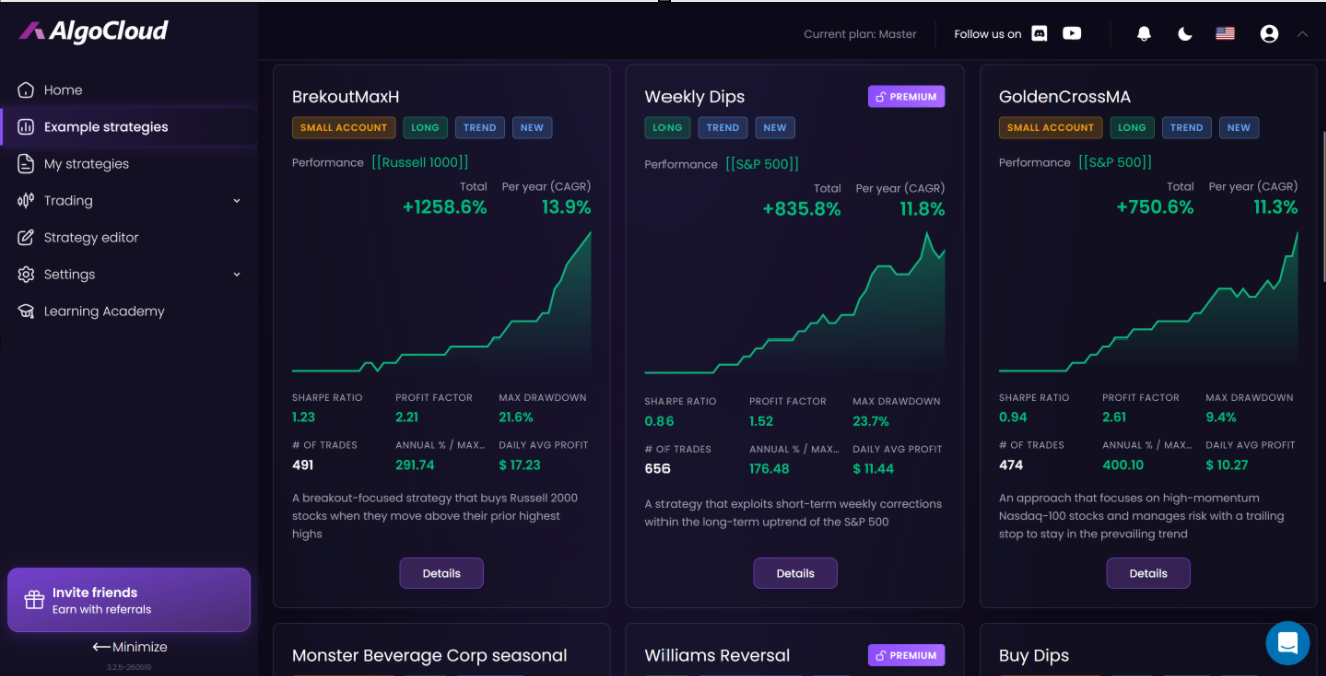The width and height of the screenshot is (1326, 676).
Task: Click the Example strategies document icon
Action: pyautogui.click(x=26, y=127)
